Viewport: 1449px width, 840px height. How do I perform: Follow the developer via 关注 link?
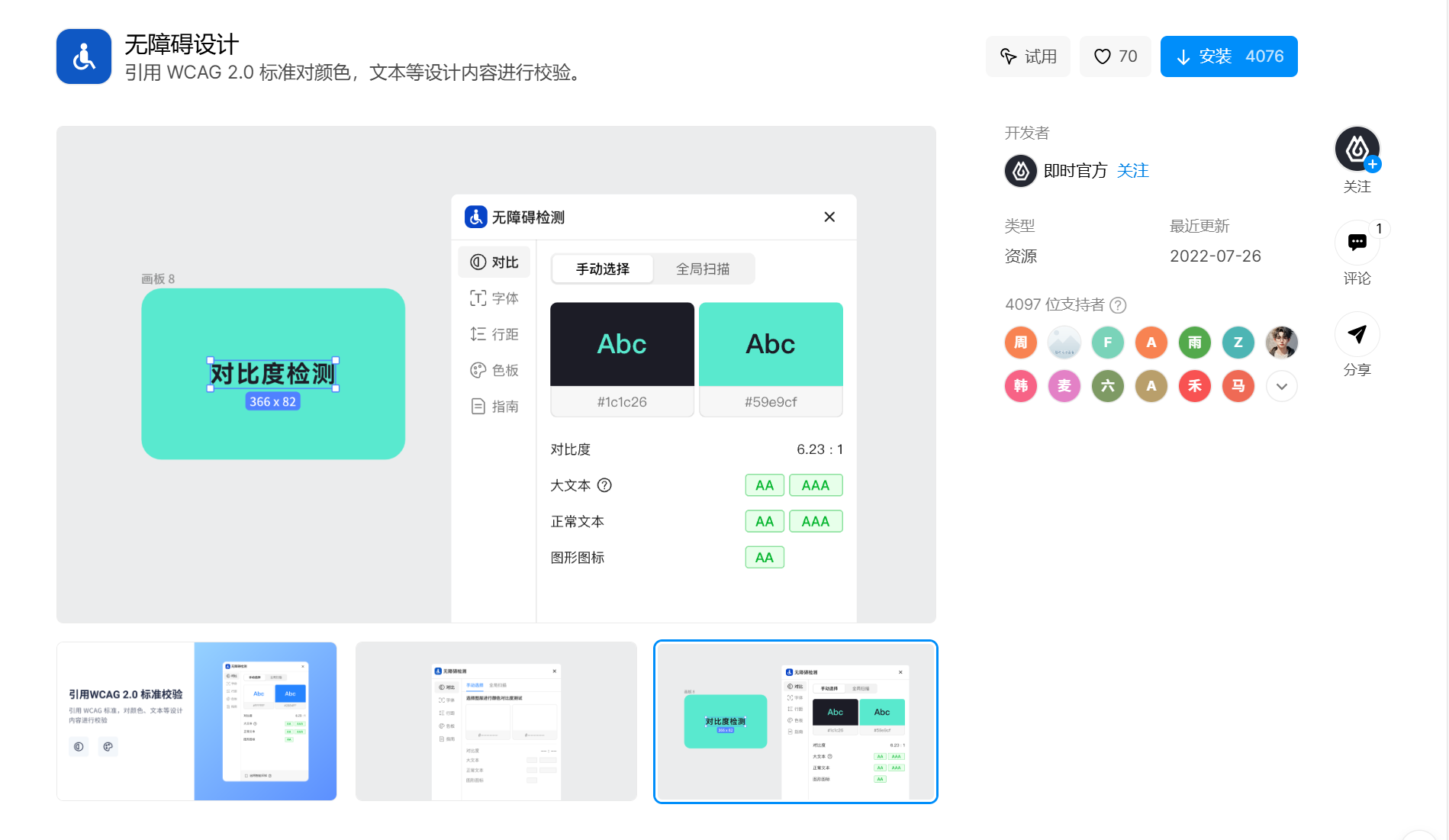(x=1132, y=171)
